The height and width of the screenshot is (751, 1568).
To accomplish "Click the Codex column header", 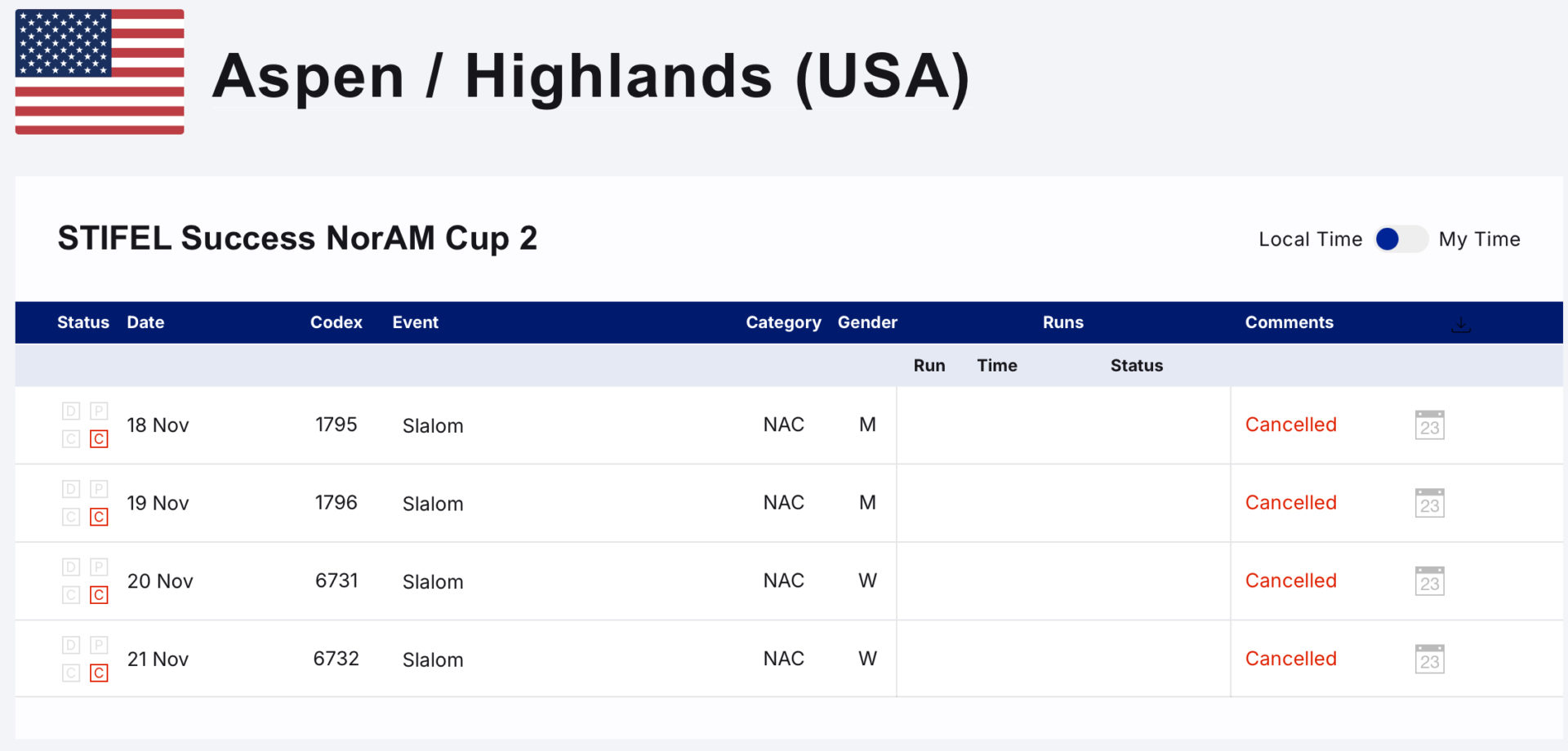I will coord(336,322).
